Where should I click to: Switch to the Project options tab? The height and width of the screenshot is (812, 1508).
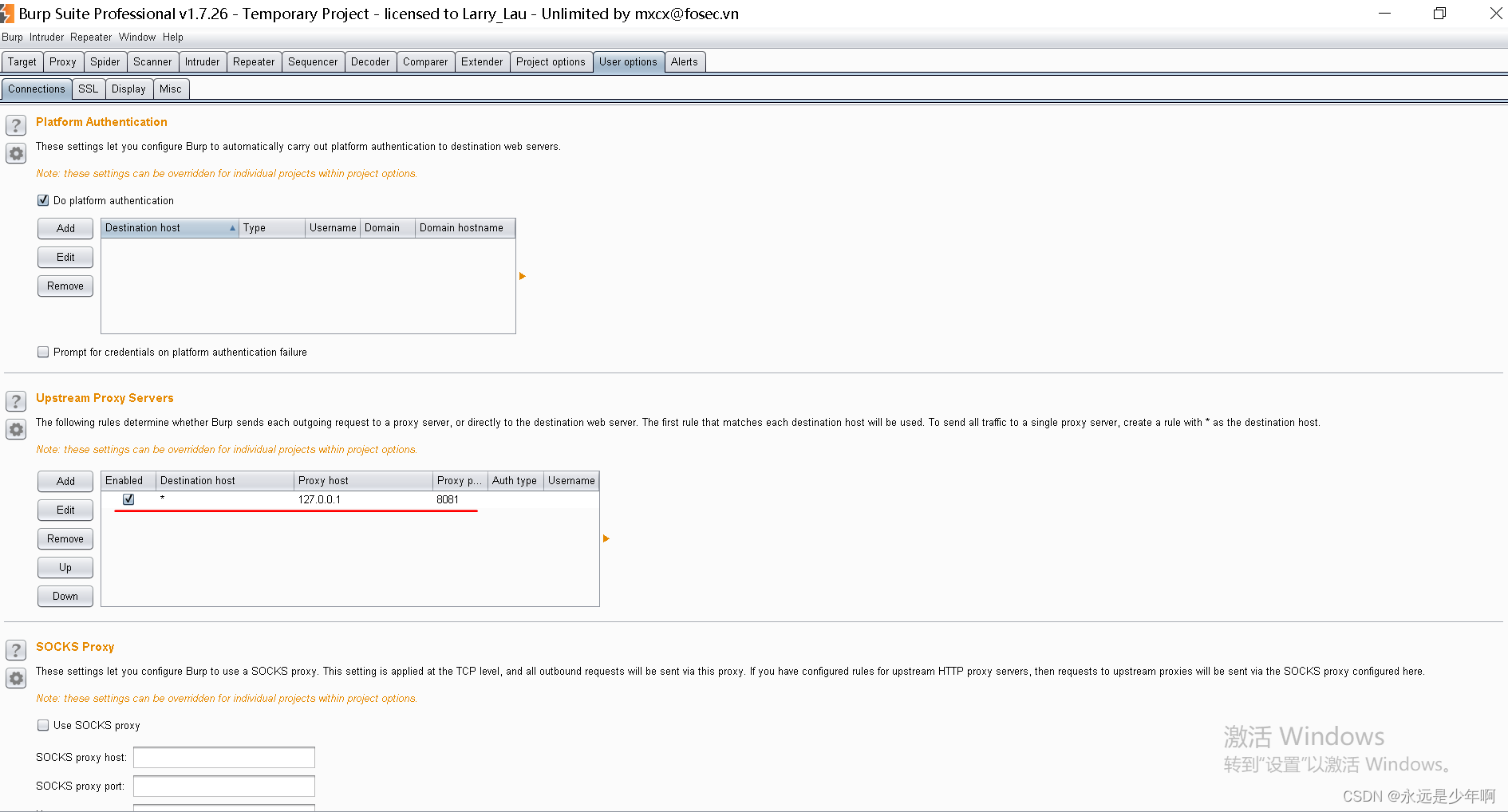point(551,61)
